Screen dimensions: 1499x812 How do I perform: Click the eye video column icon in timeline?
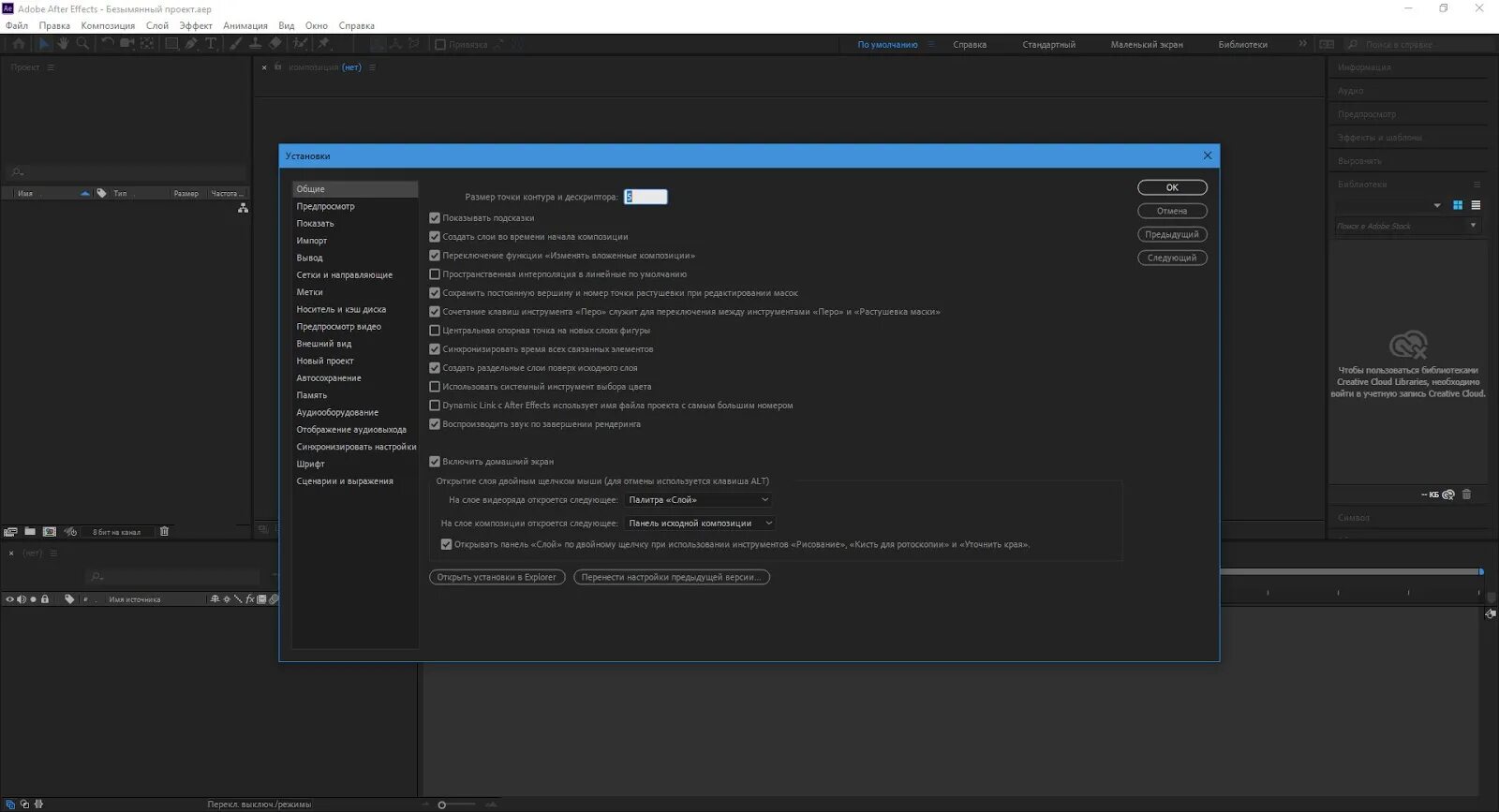pyautogui.click(x=9, y=599)
